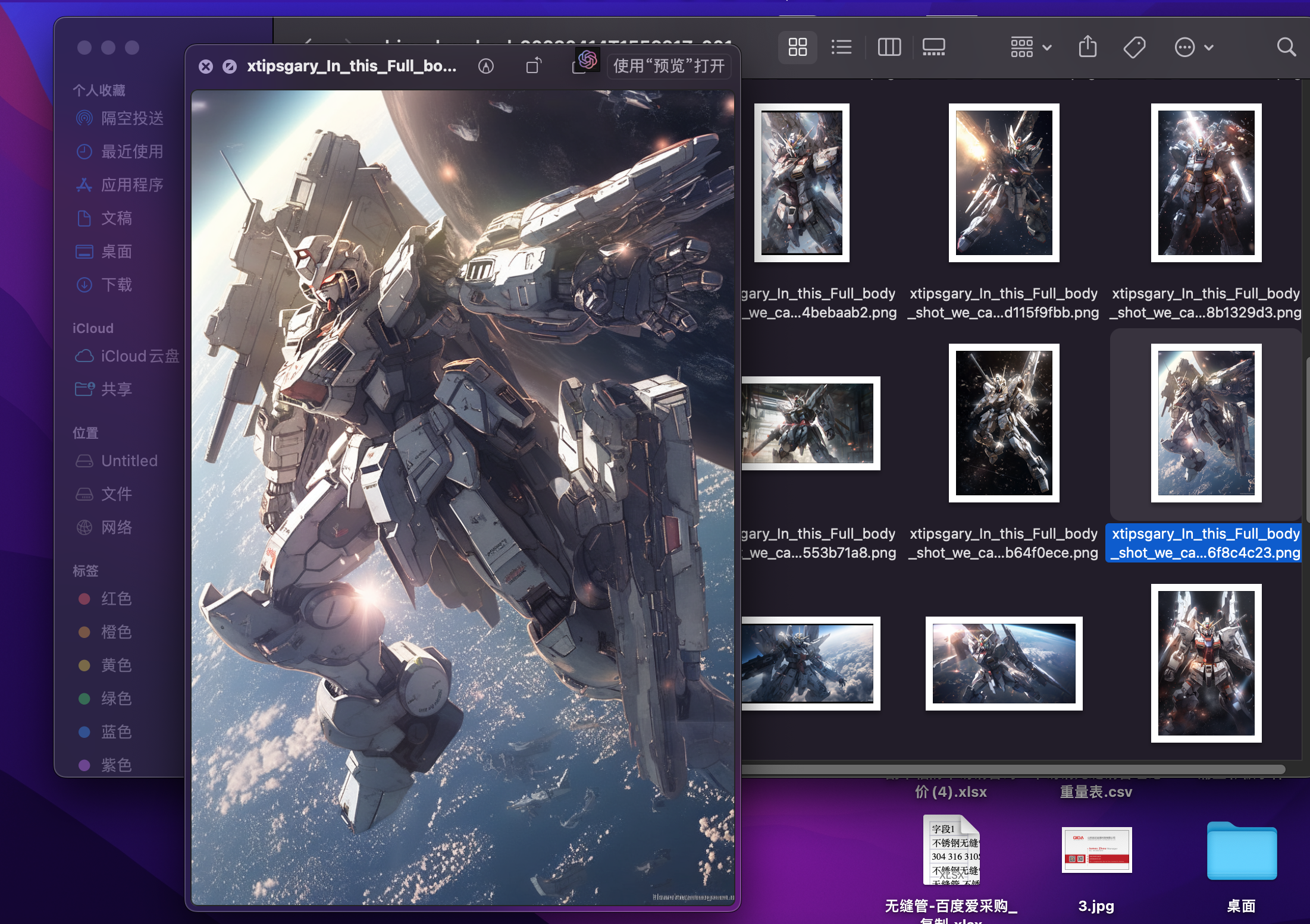Select the 无缝管-百度爱采购 xlsx desktop file
The width and height of the screenshot is (1310, 924).
(x=951, y=850)
